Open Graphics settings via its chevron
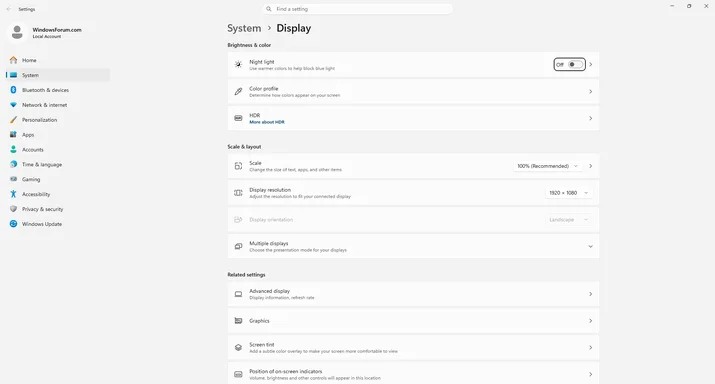This screenshot has height=384, width=715. click(591, 321)
